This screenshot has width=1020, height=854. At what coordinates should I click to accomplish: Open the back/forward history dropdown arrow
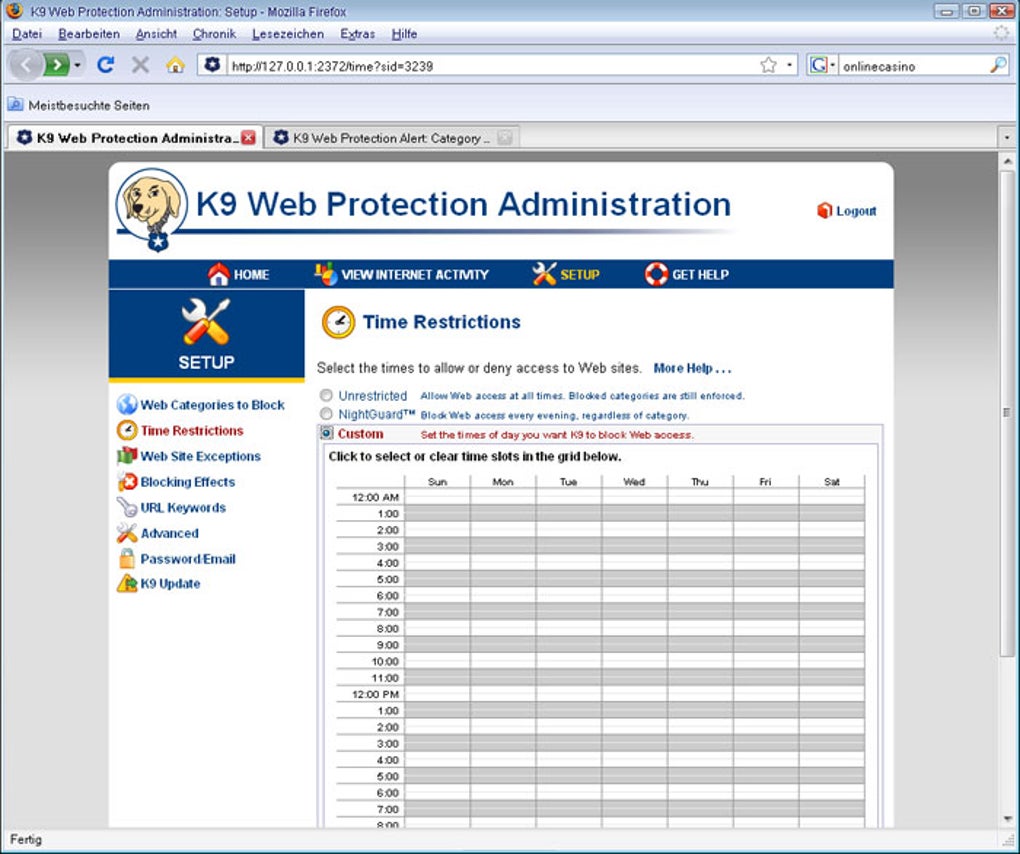[x=77, y=65]
